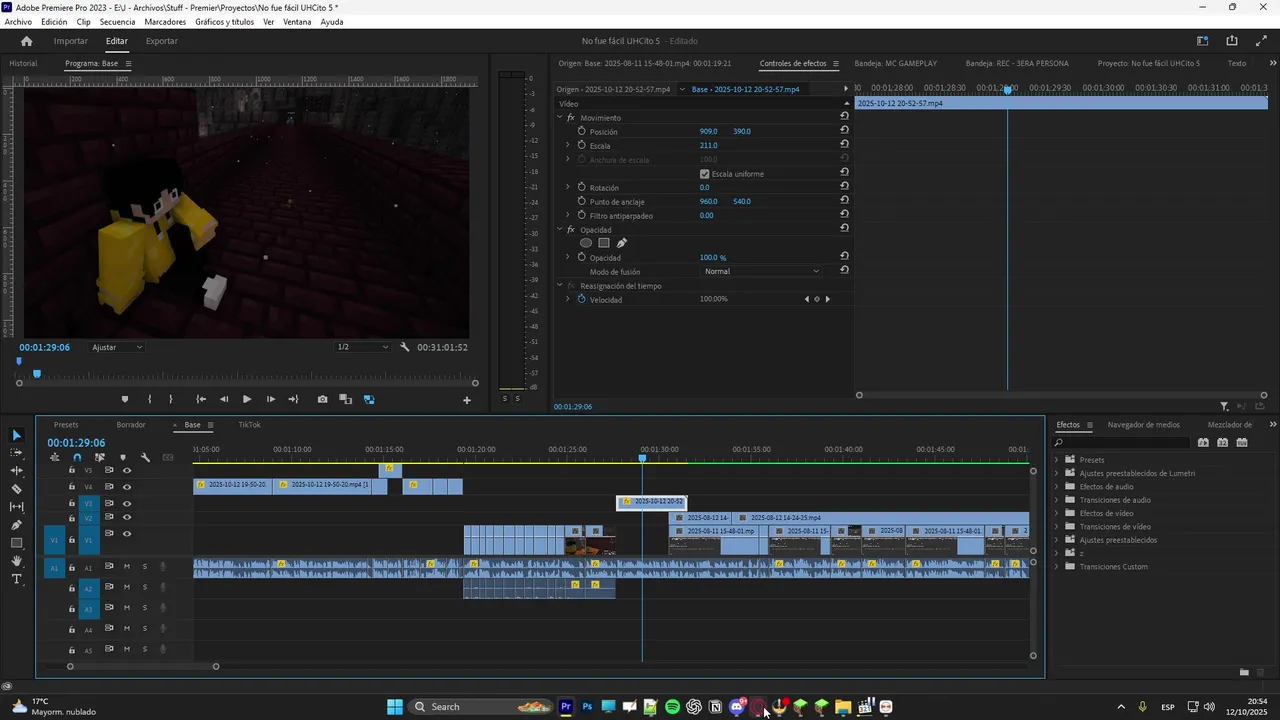1280x720 pixels.
Task: Open Photoshop from the taskbar
Action: pos(587,707)
